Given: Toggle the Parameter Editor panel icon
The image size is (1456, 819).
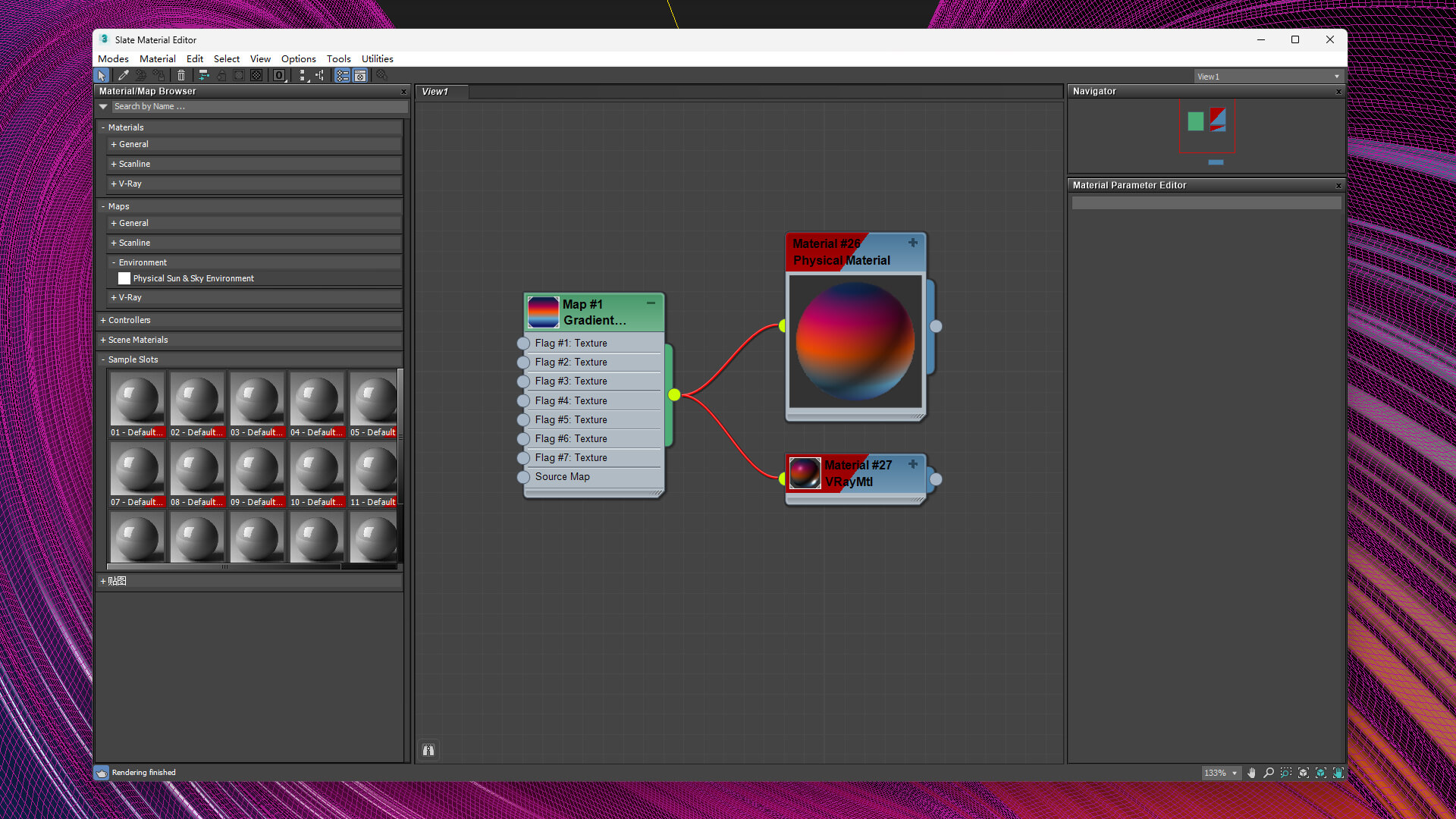Looking at the screenshot, I should [361, 76].
